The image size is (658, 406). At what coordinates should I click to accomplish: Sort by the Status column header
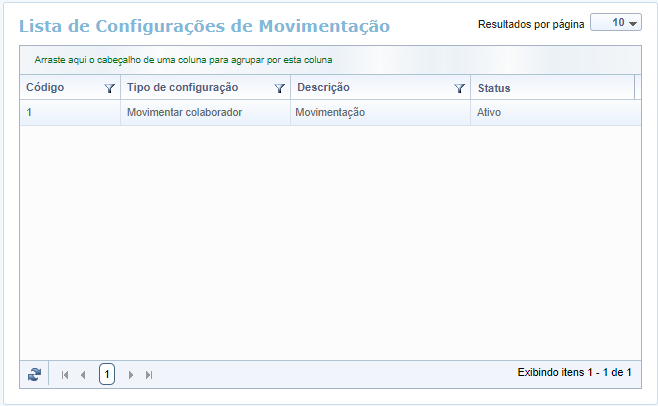pyautogui.click(x=494, y=88)
